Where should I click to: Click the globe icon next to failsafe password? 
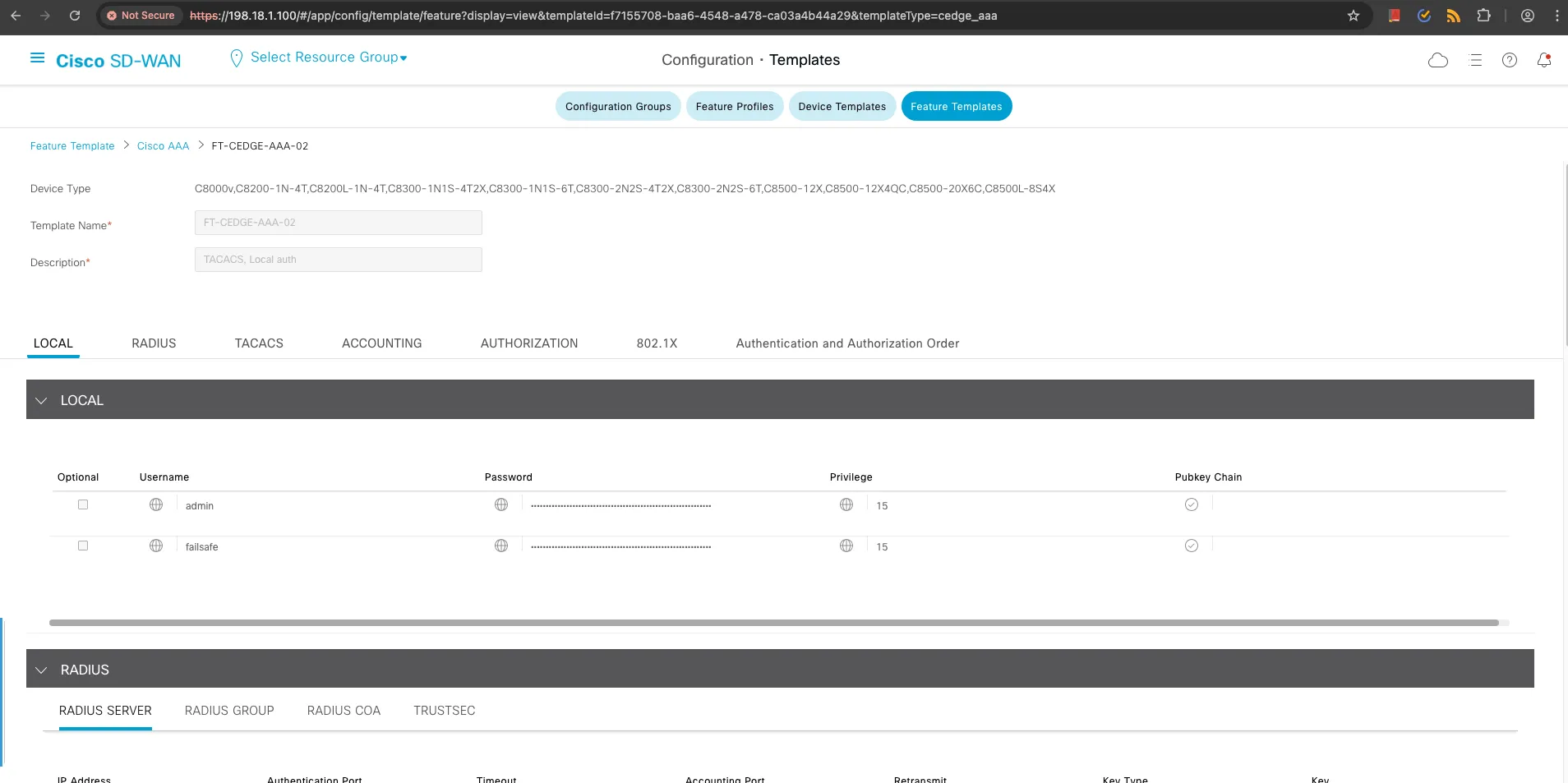(x=501, y=545)
